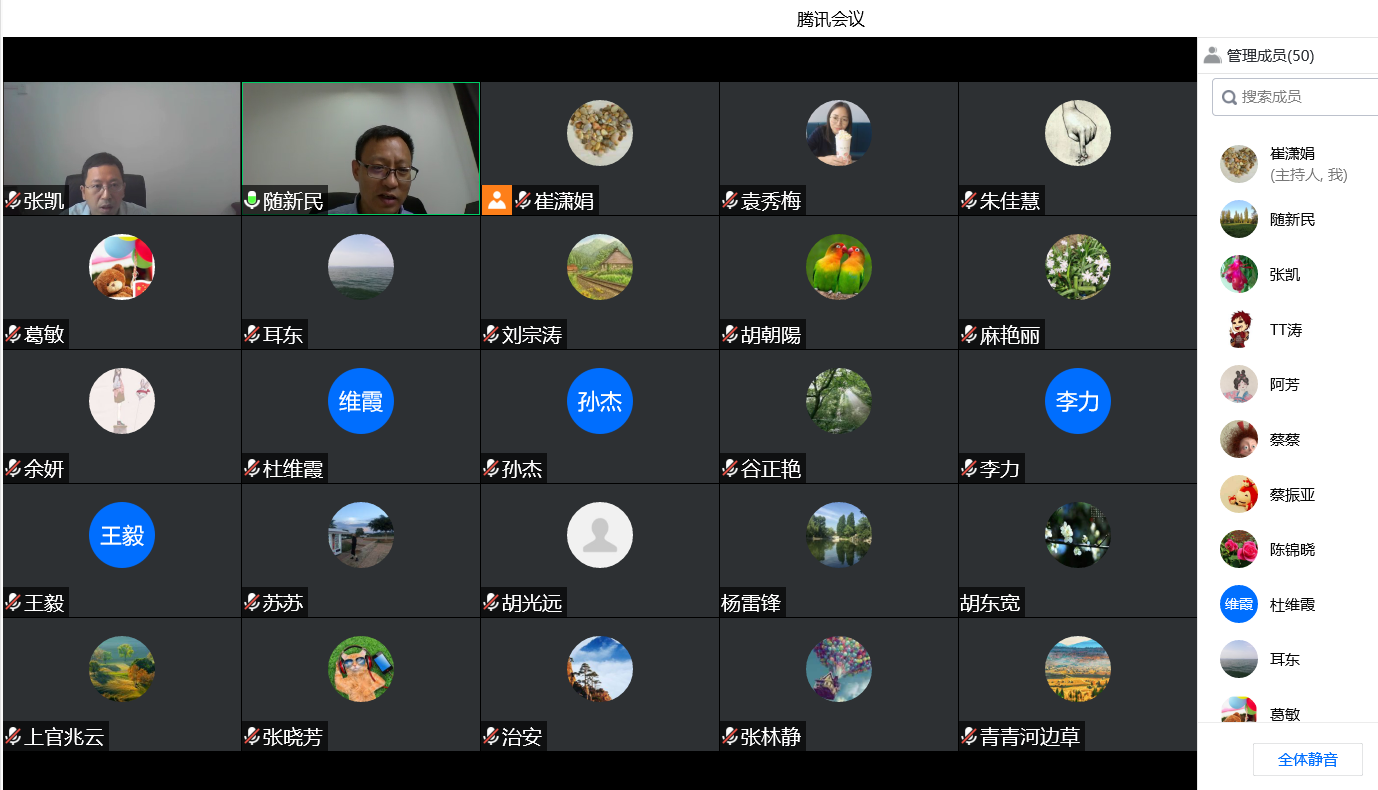Click the orange host icon beside 崔潇娟

[497, 200]
